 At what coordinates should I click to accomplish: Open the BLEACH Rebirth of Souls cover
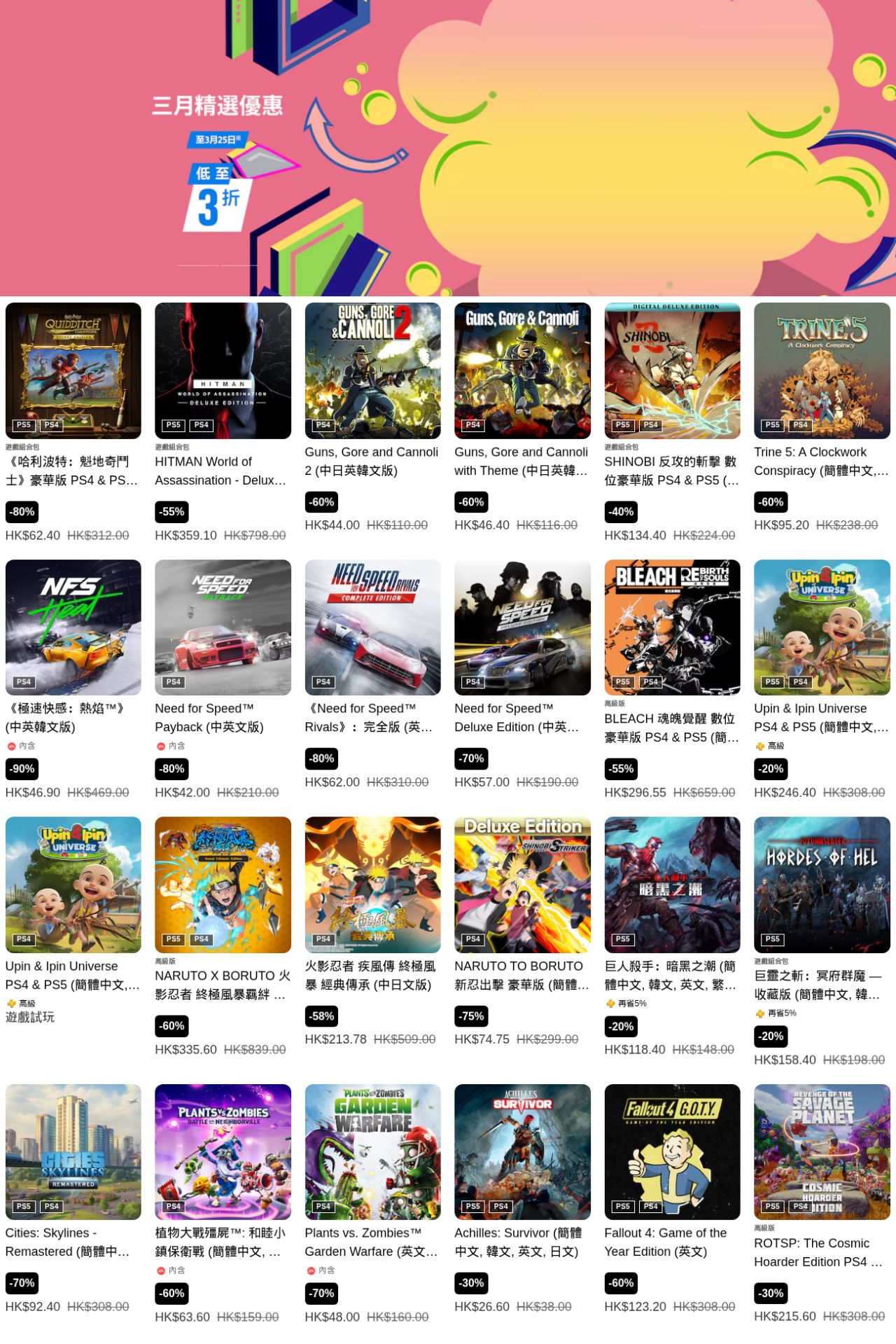tap(672, 627)
